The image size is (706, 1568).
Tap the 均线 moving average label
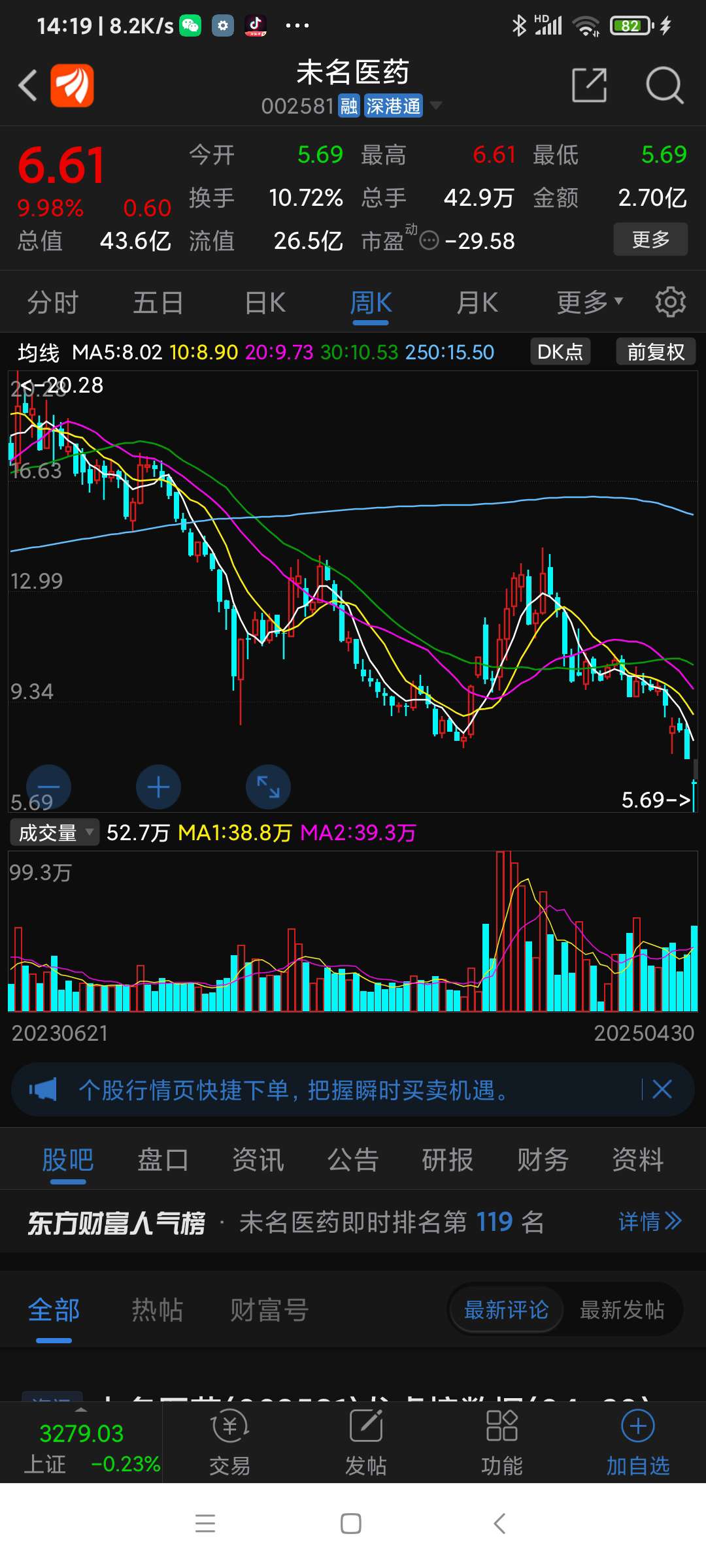(39, 353)
